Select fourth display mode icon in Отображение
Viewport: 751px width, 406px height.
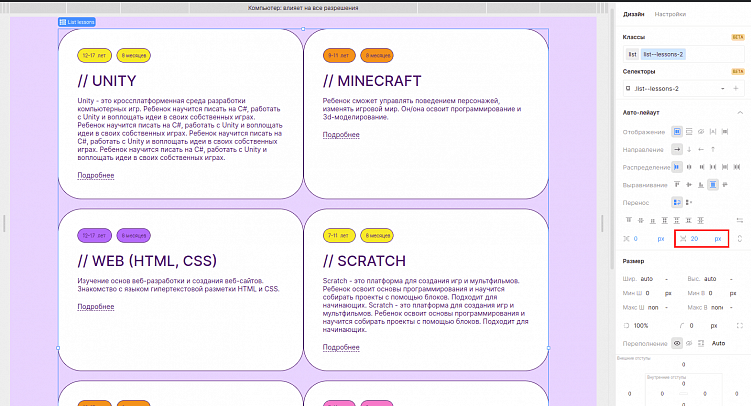pos(713,132)
